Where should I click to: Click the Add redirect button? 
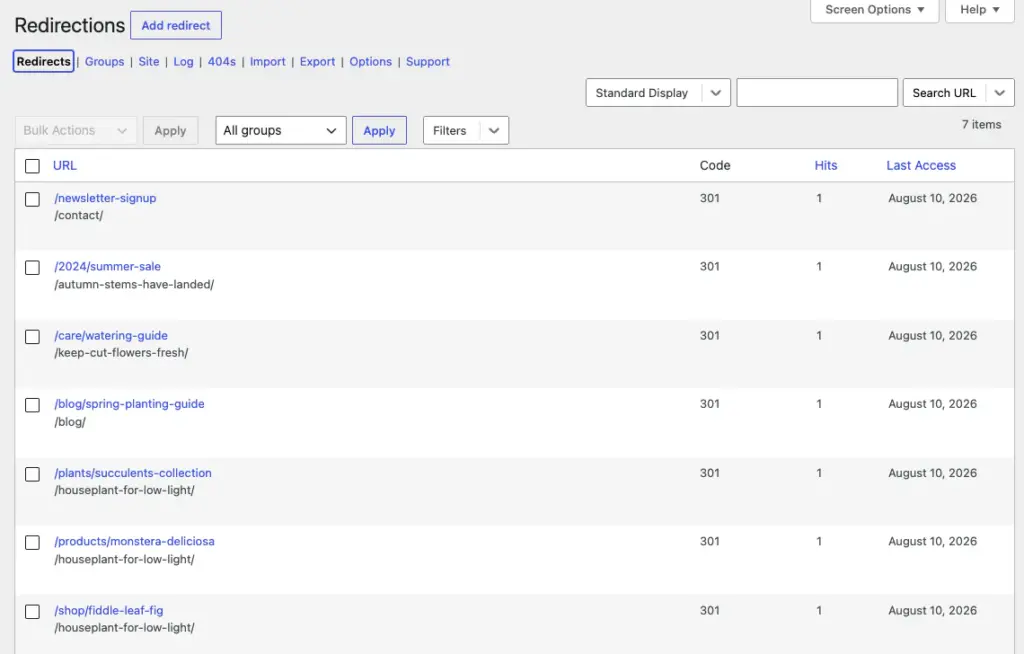(x=176, y=25)
